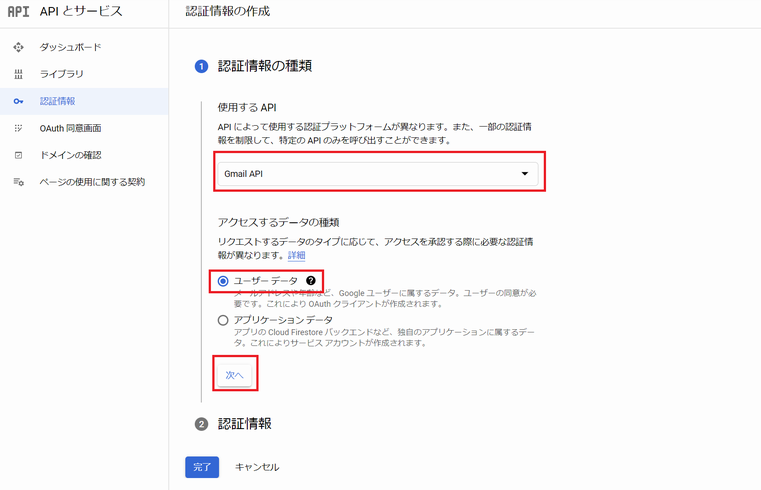
Task: Click the アクセスするデータの種類 heading
Action: [x=278, y=222]
